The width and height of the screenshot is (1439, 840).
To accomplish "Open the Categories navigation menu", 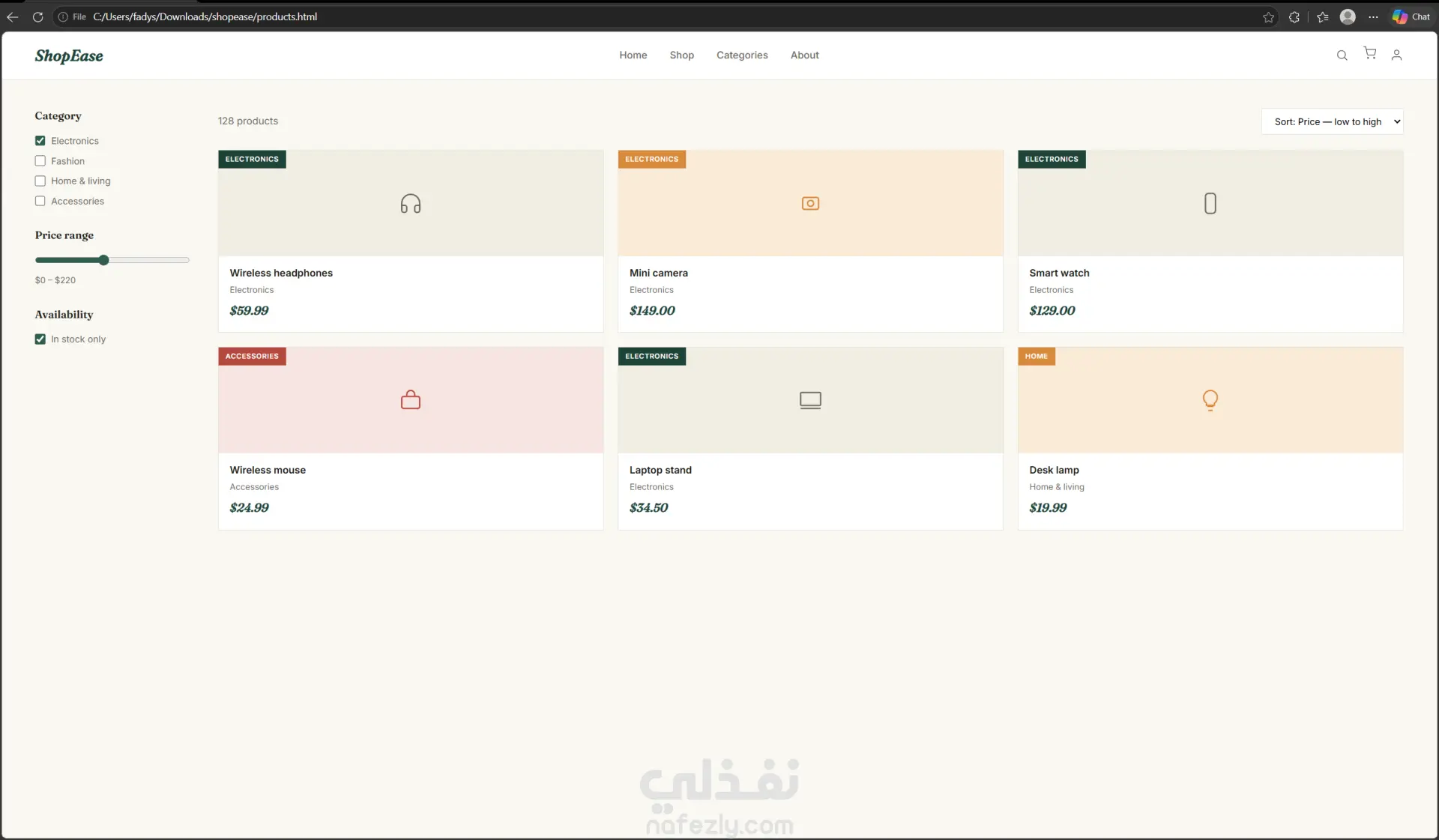I will point(742,55).
